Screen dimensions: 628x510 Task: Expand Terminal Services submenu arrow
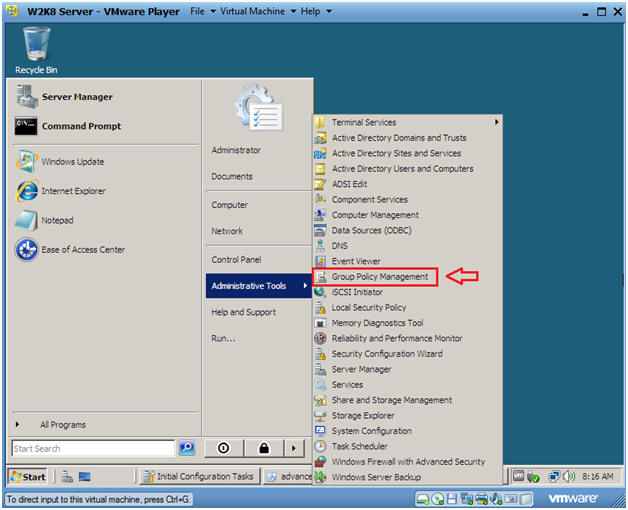496,122
